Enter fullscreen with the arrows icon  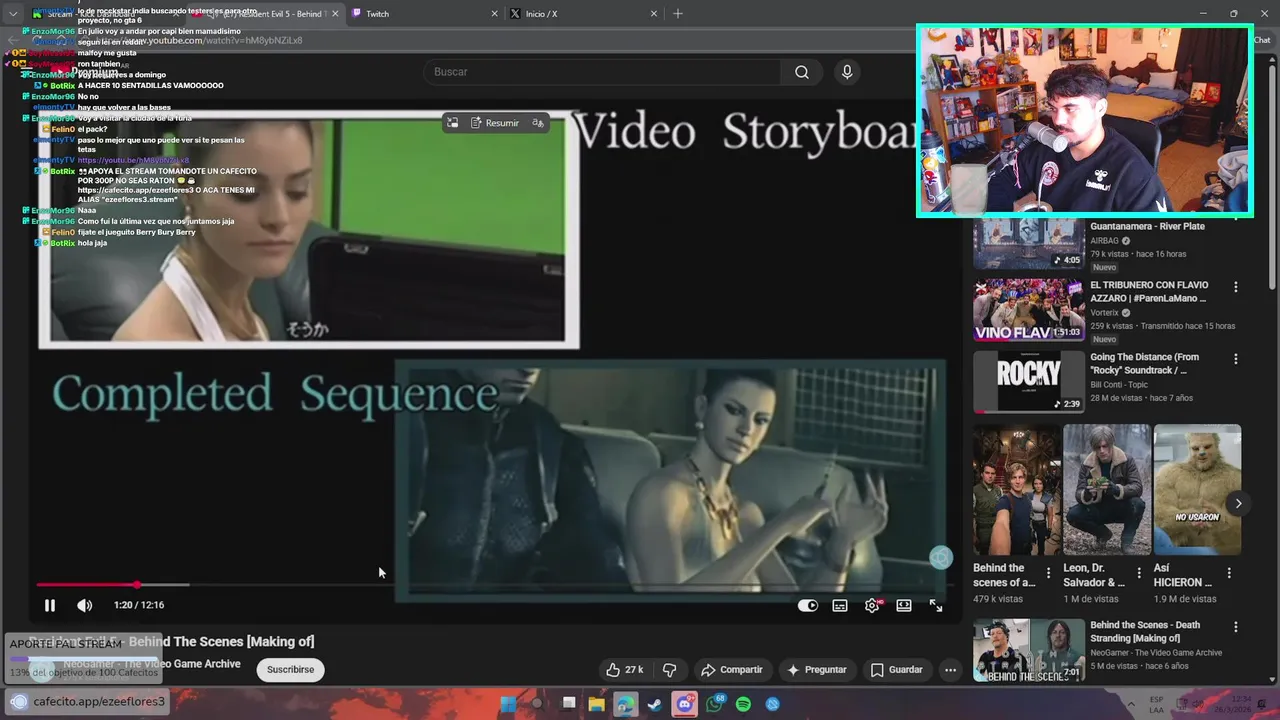(x=936, y=605)
